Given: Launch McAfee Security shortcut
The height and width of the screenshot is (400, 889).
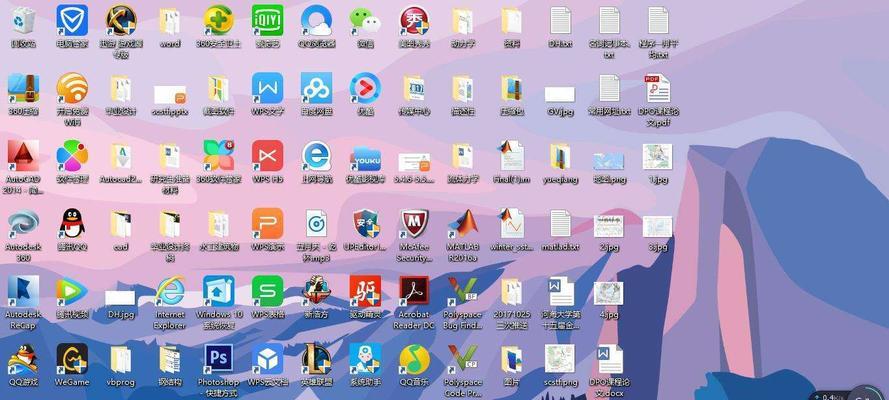Looking at the screenshot, I should (414, 224).
